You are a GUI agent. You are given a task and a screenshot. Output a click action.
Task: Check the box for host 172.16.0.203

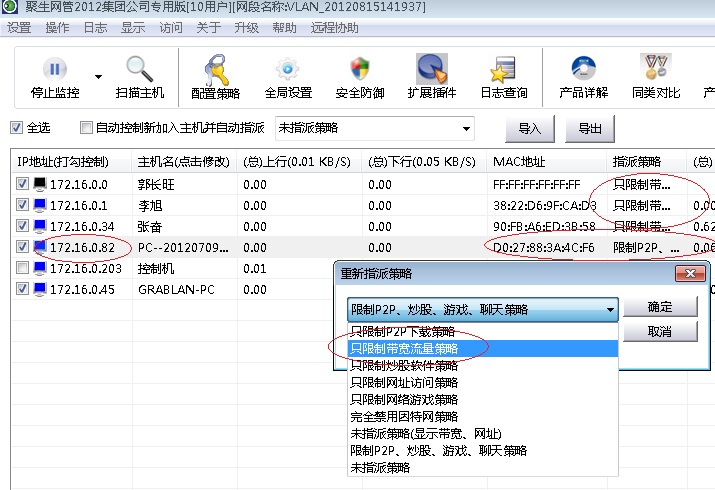22,268
